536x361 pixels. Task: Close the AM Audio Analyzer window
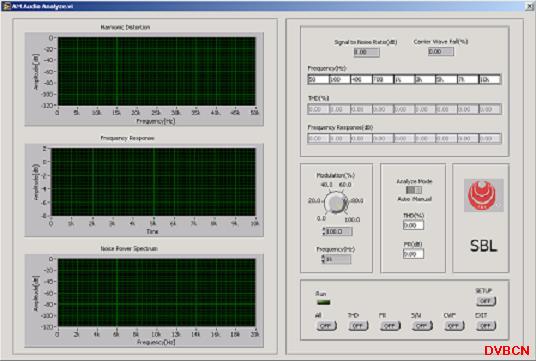click(530, 6)
